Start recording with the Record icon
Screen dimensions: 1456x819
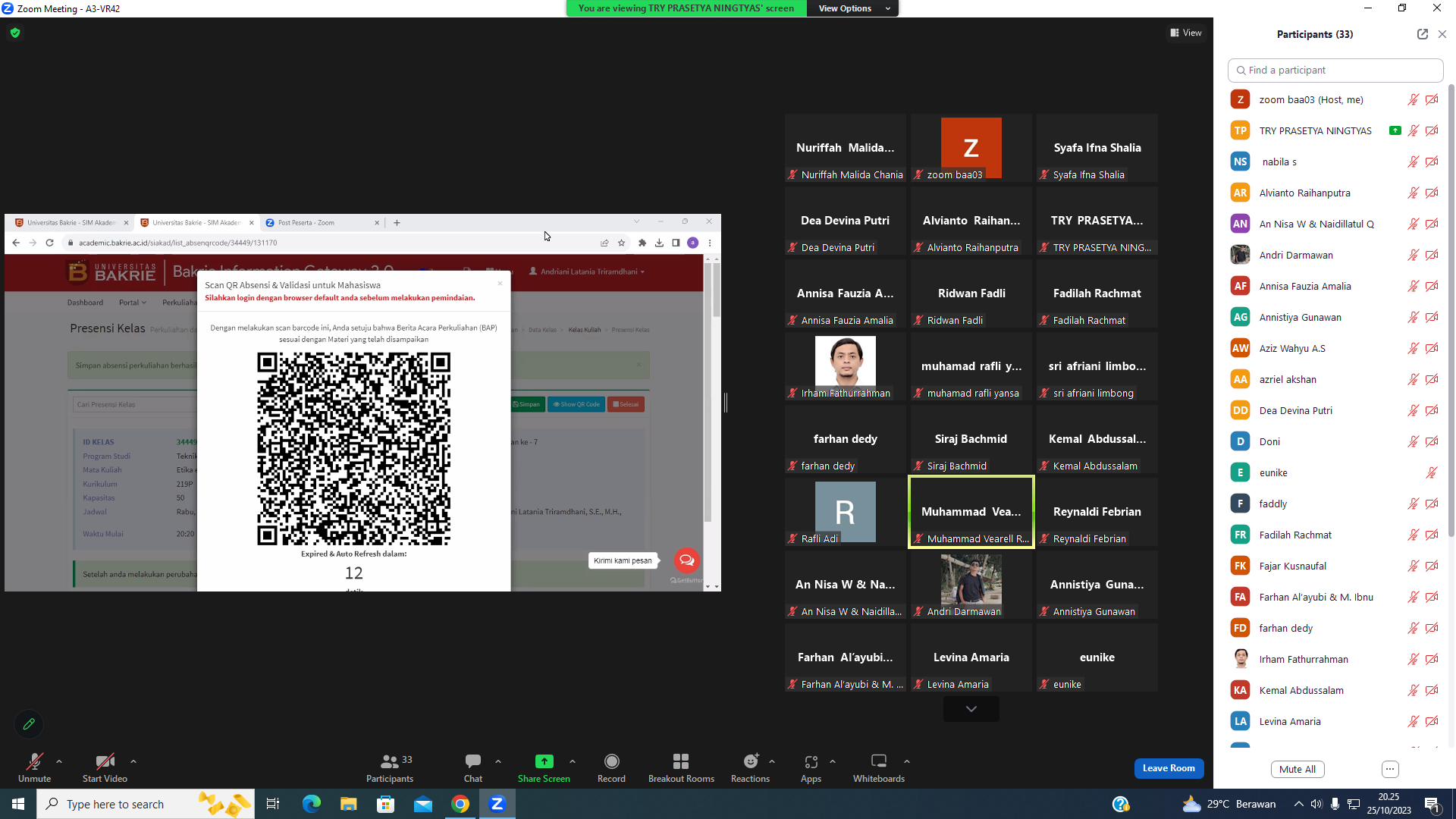[x=611, y=761]
